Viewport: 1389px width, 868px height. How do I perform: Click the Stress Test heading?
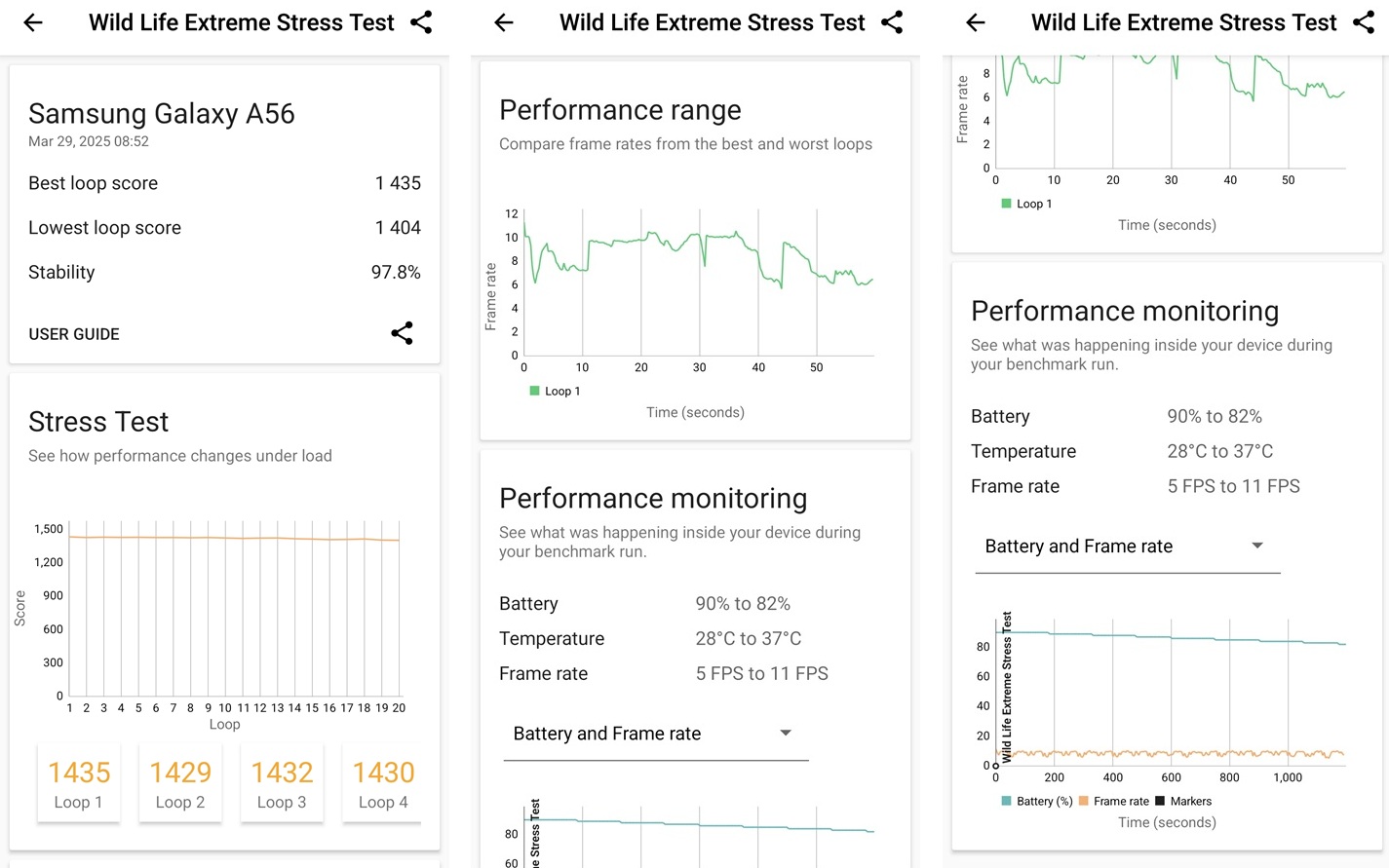coord(98,422)
